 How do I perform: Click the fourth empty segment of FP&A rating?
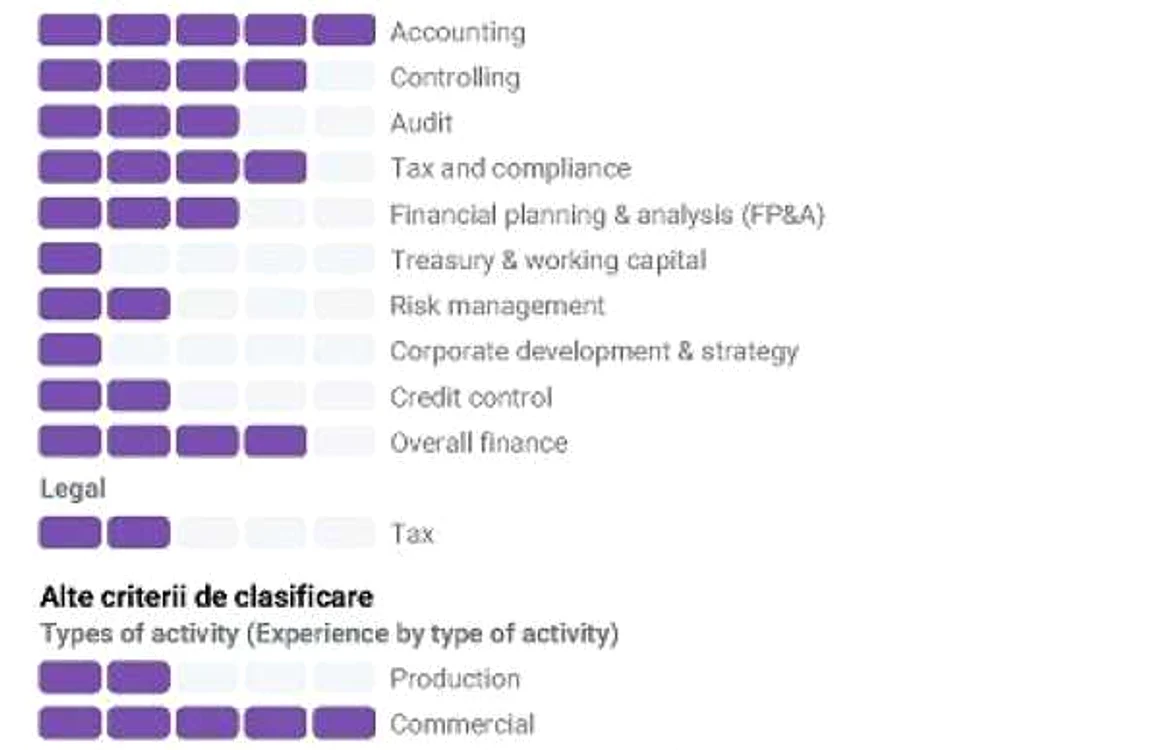[x=275, y=213]
